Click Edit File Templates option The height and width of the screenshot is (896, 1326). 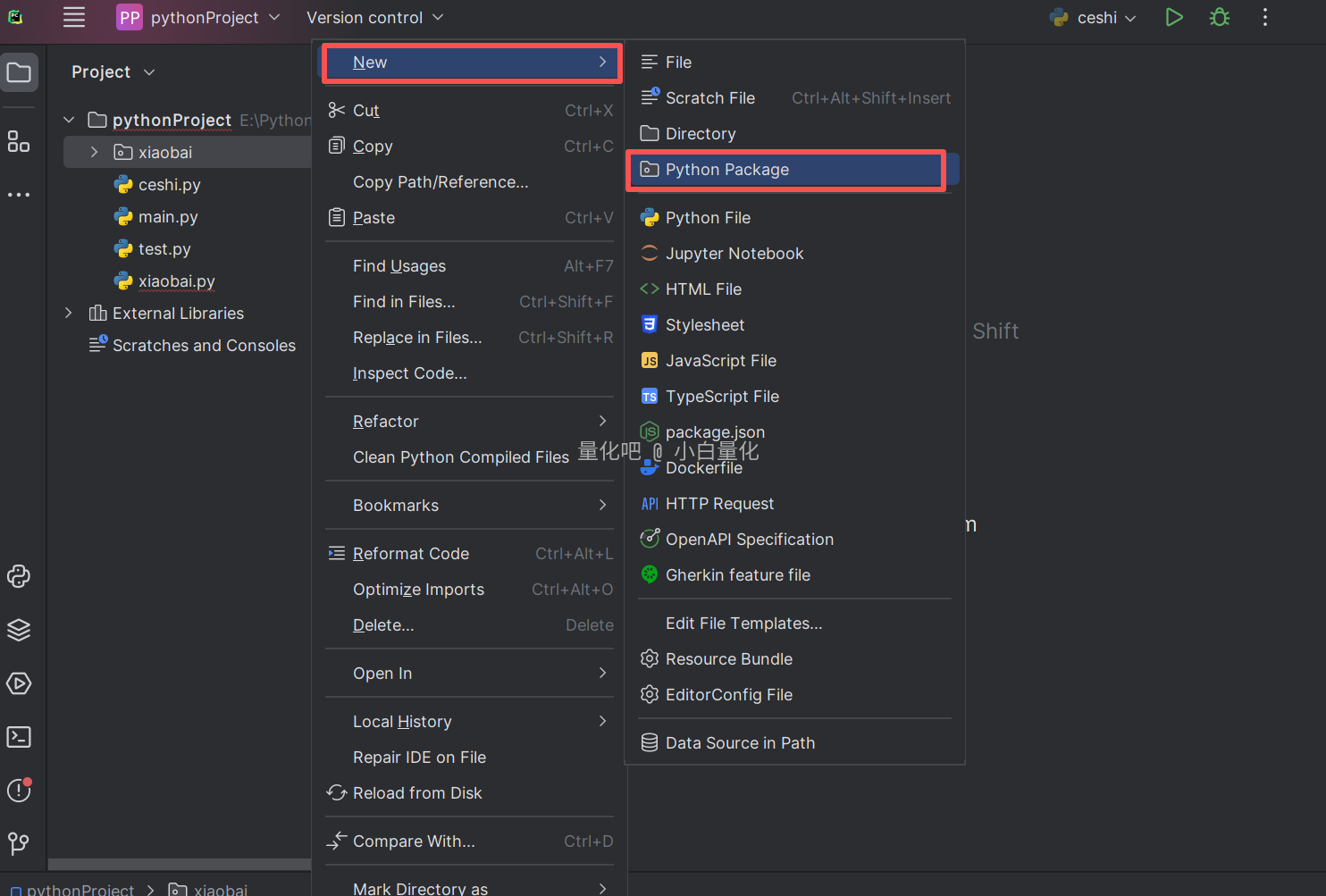(743, 624)
